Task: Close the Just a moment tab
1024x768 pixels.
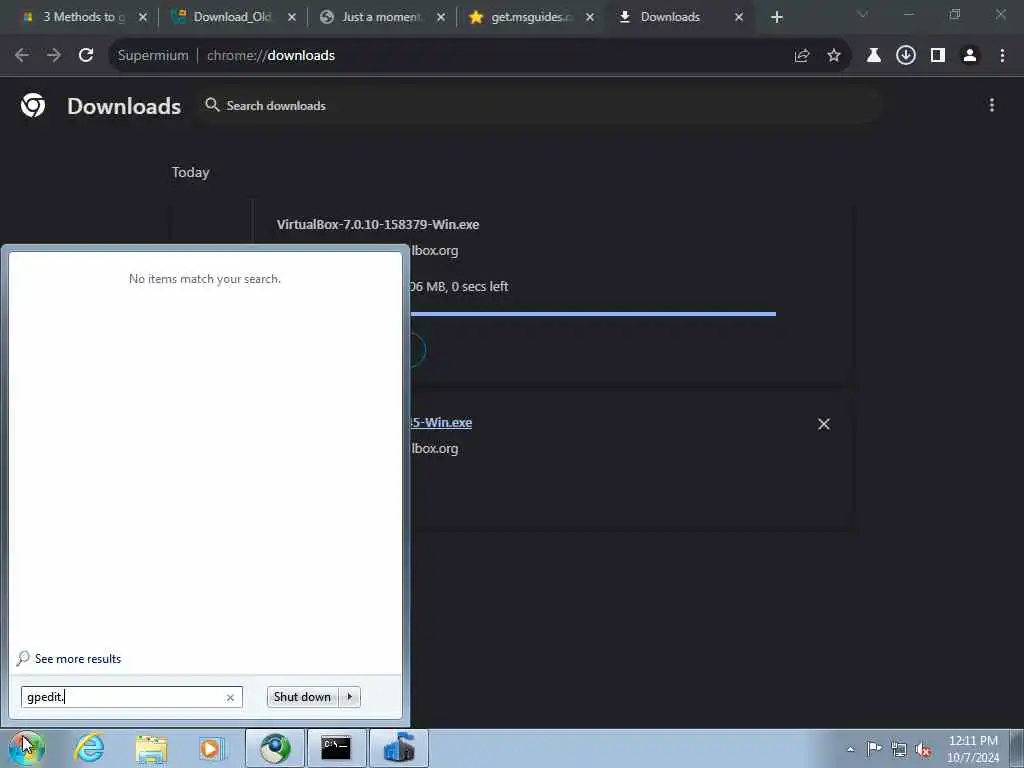Action: [x=441, y=17]
